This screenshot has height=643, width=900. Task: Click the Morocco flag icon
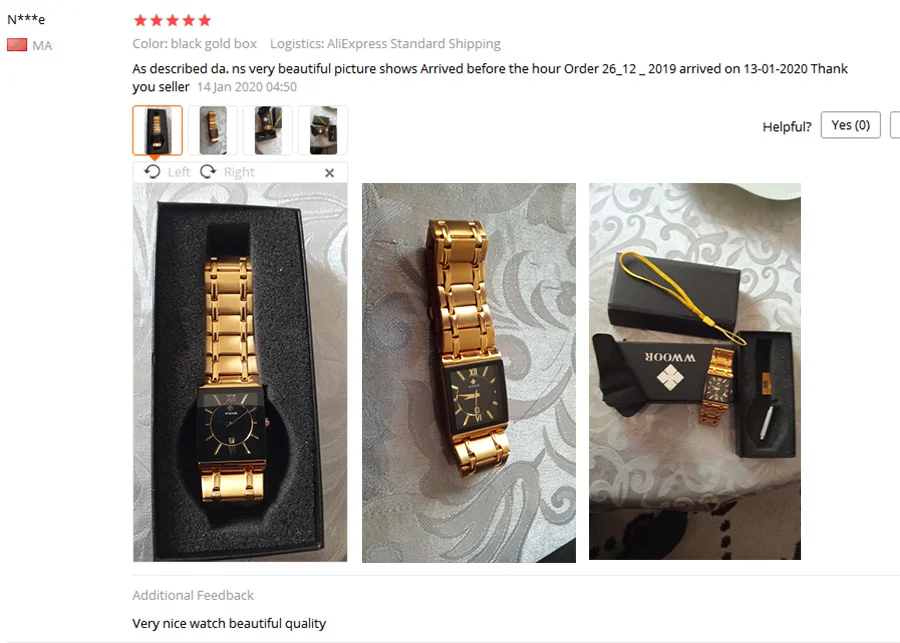coord(17,45)
